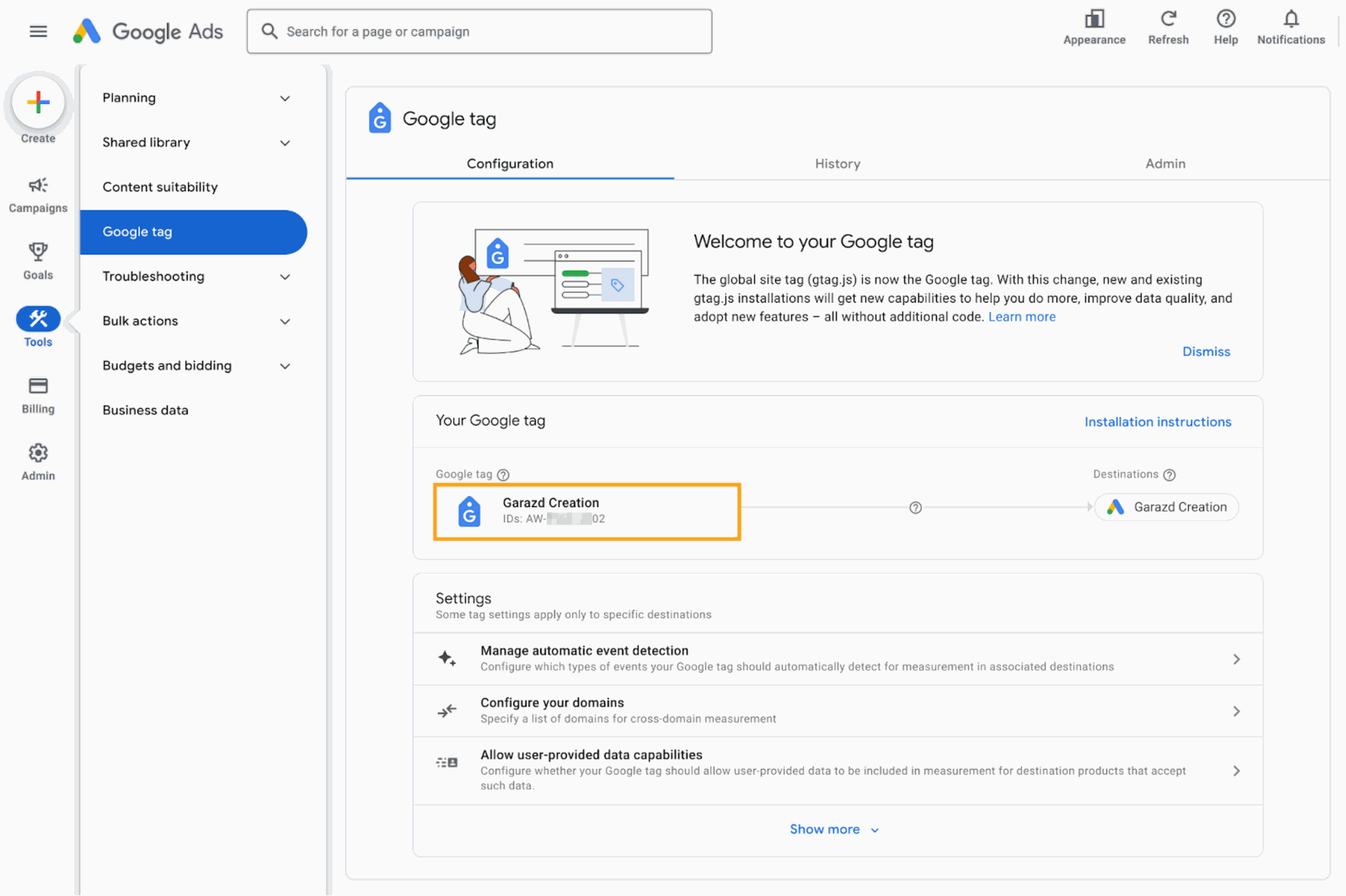Image resolution: width=1346 pixels, height=896 pixels.
Task: Dismiss the welcome banner
Action: point(1206,351)
